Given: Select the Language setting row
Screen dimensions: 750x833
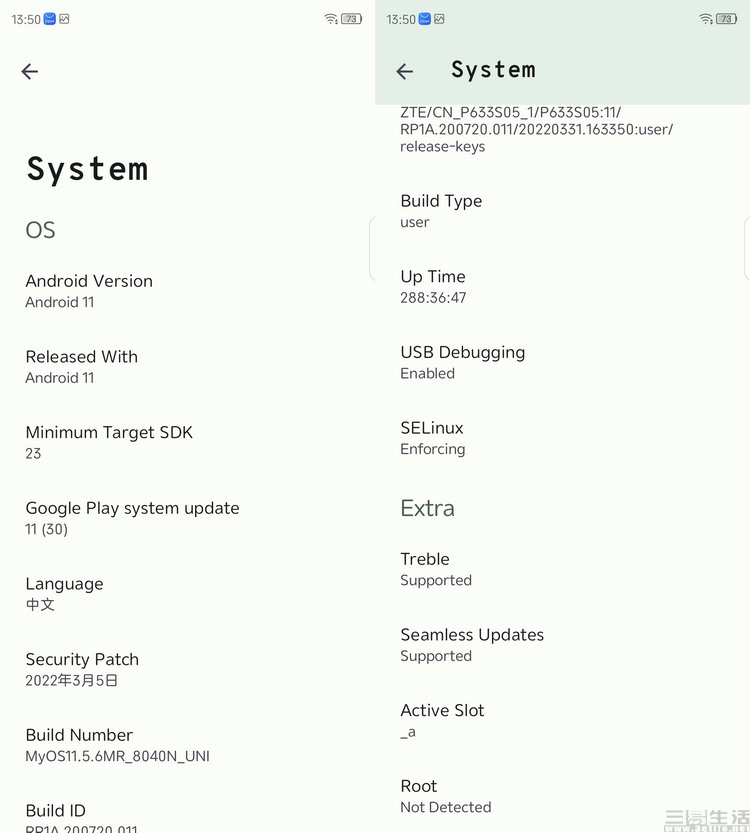Looking at the screenshot, I should (64, 594).
